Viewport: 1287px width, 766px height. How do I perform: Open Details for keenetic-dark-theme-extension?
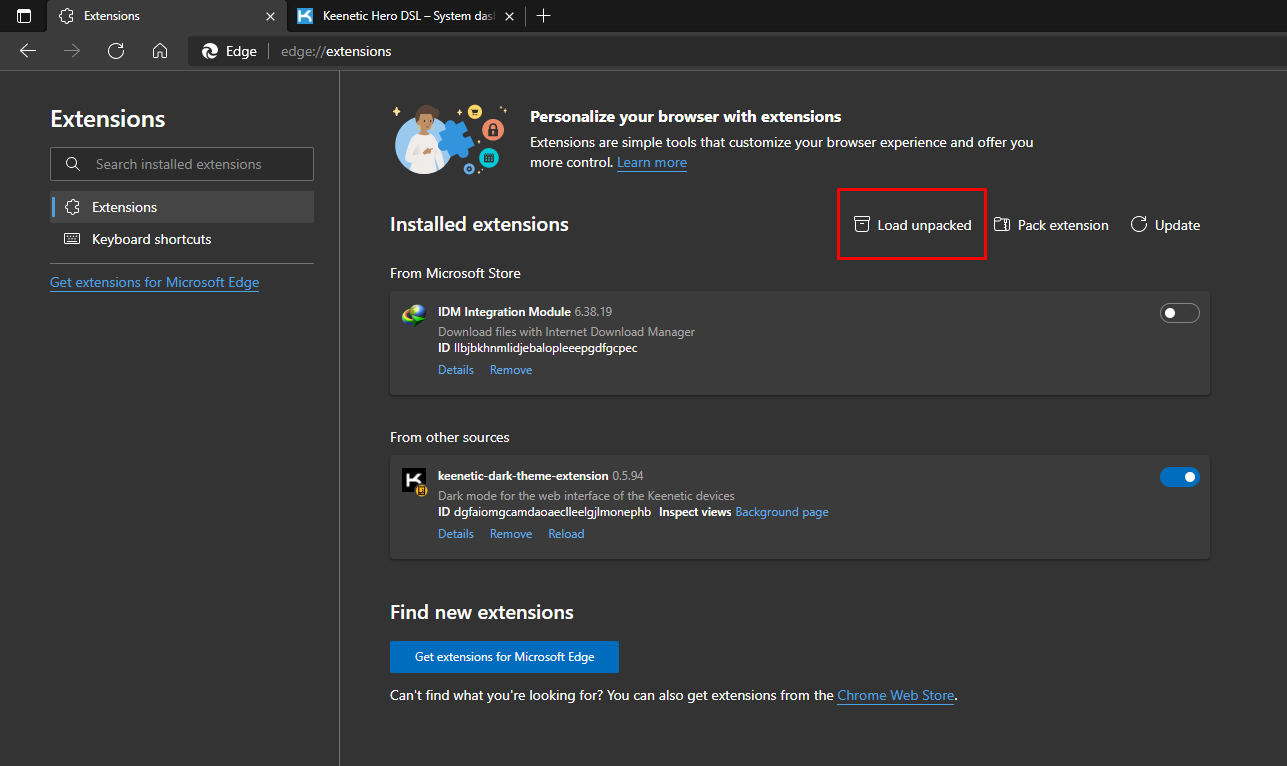[x=456, y=534]
